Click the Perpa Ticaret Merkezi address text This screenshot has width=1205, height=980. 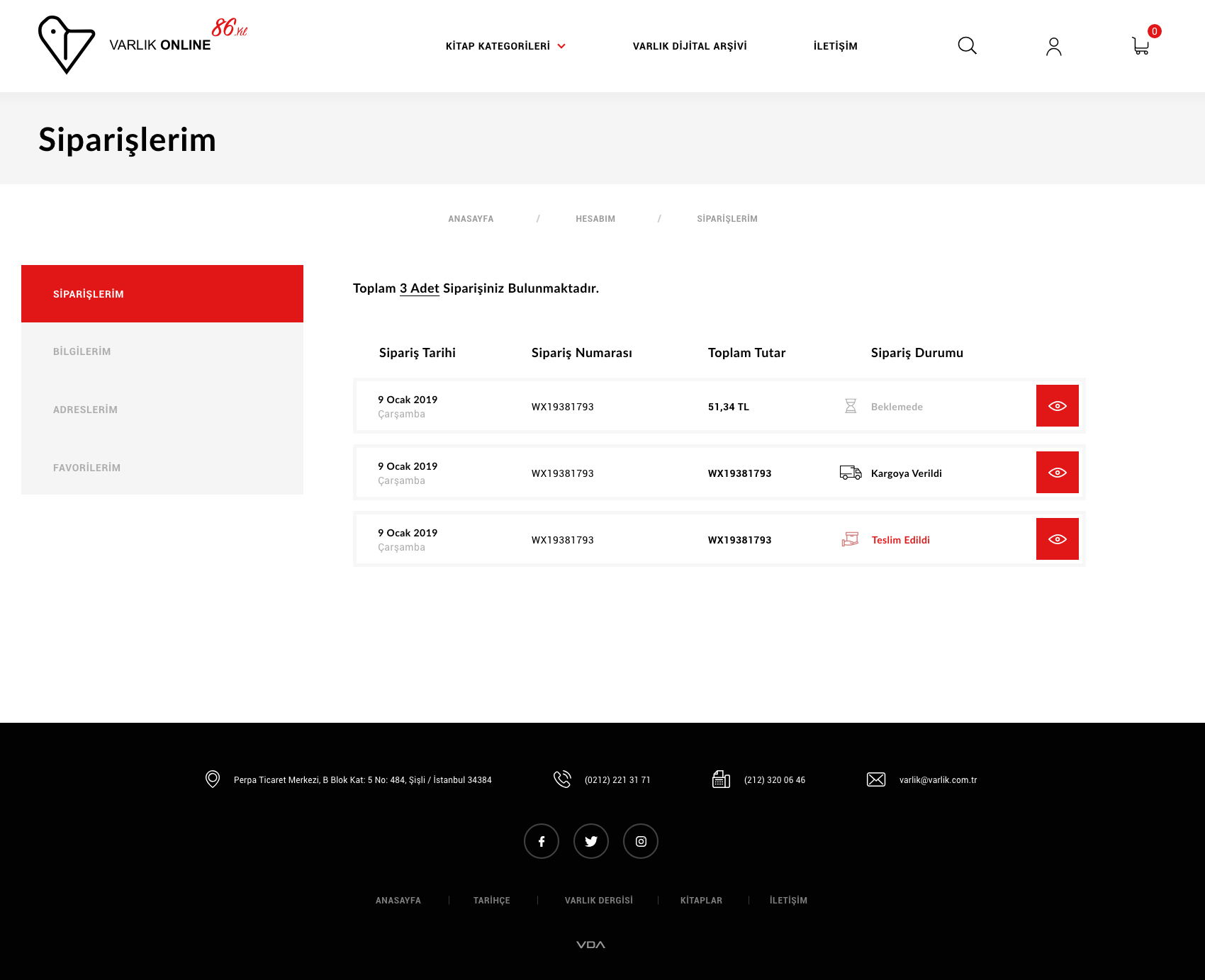[363, 780]
